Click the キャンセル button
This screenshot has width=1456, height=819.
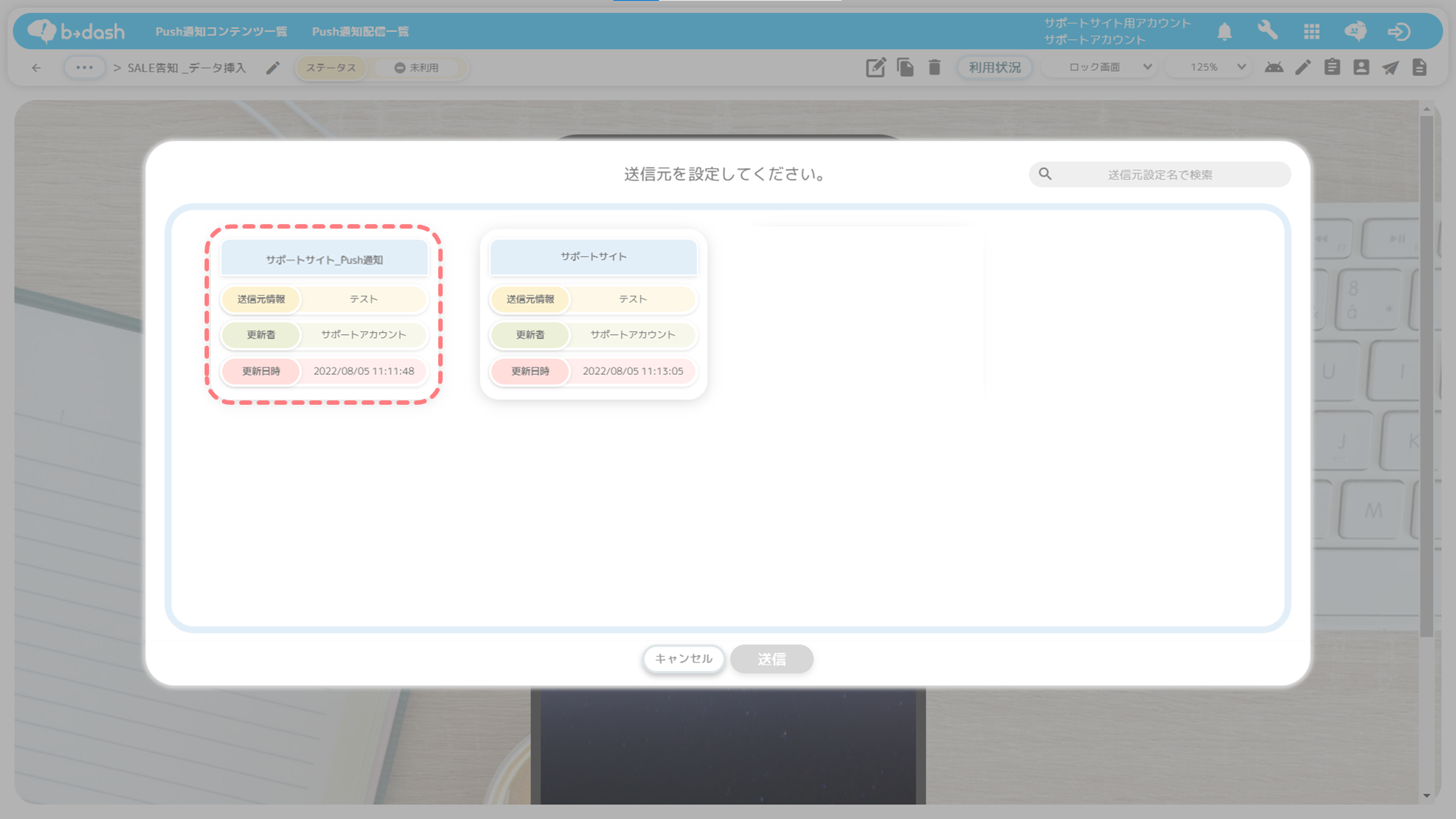coord(683,659)
